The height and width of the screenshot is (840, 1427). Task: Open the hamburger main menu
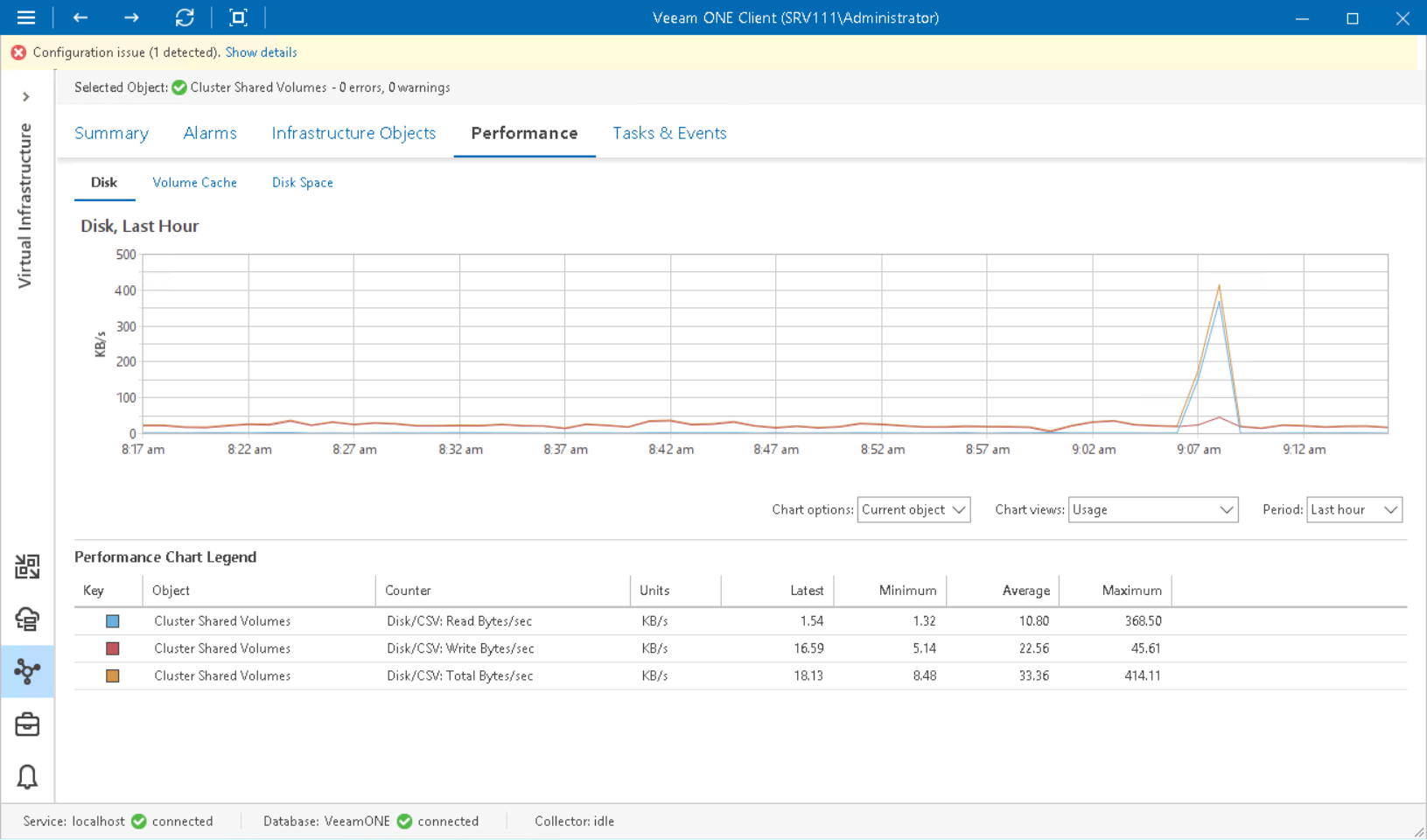point(25,17)
